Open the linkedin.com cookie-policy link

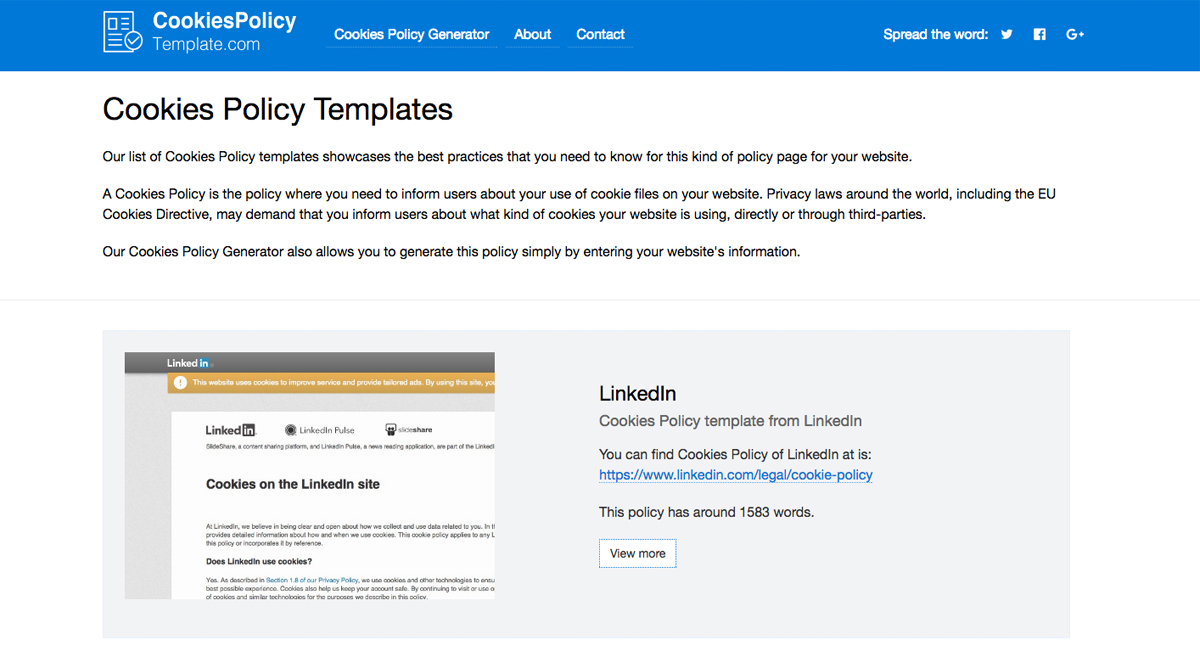point(736,475)
